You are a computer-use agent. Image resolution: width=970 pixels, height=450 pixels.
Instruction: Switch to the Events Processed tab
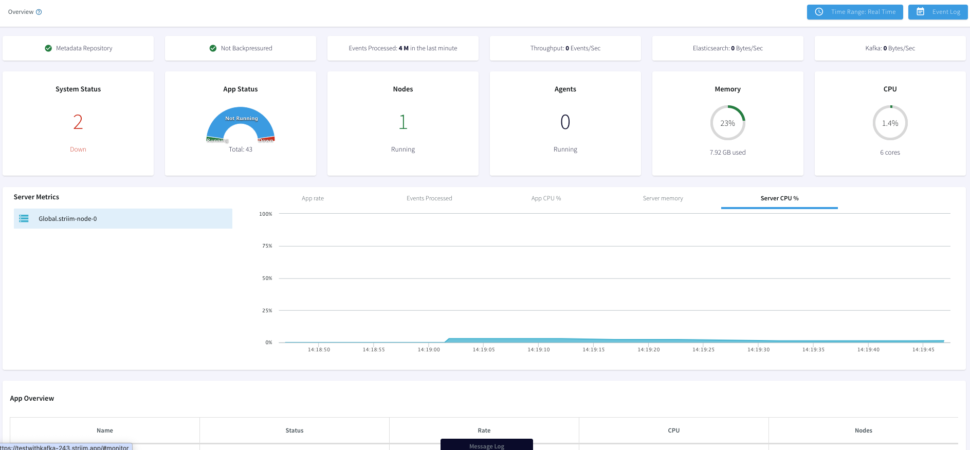tap(429, 198)
